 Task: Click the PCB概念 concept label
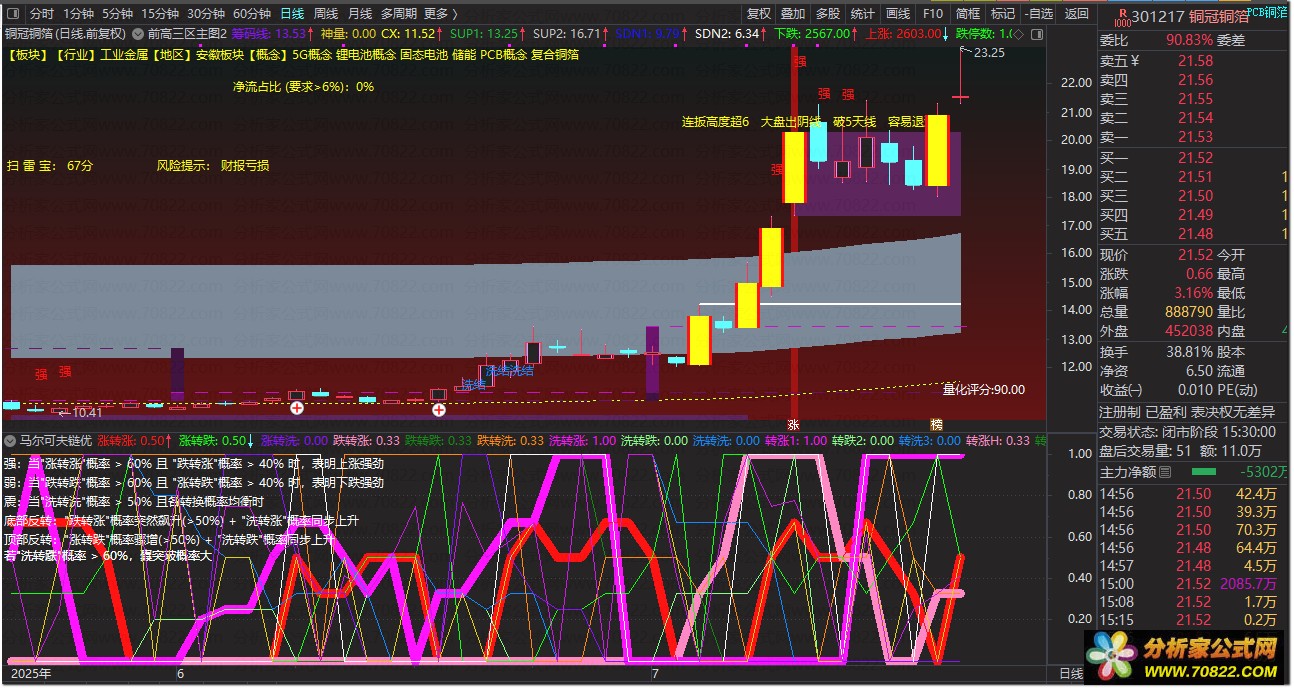tap(504, 55)
